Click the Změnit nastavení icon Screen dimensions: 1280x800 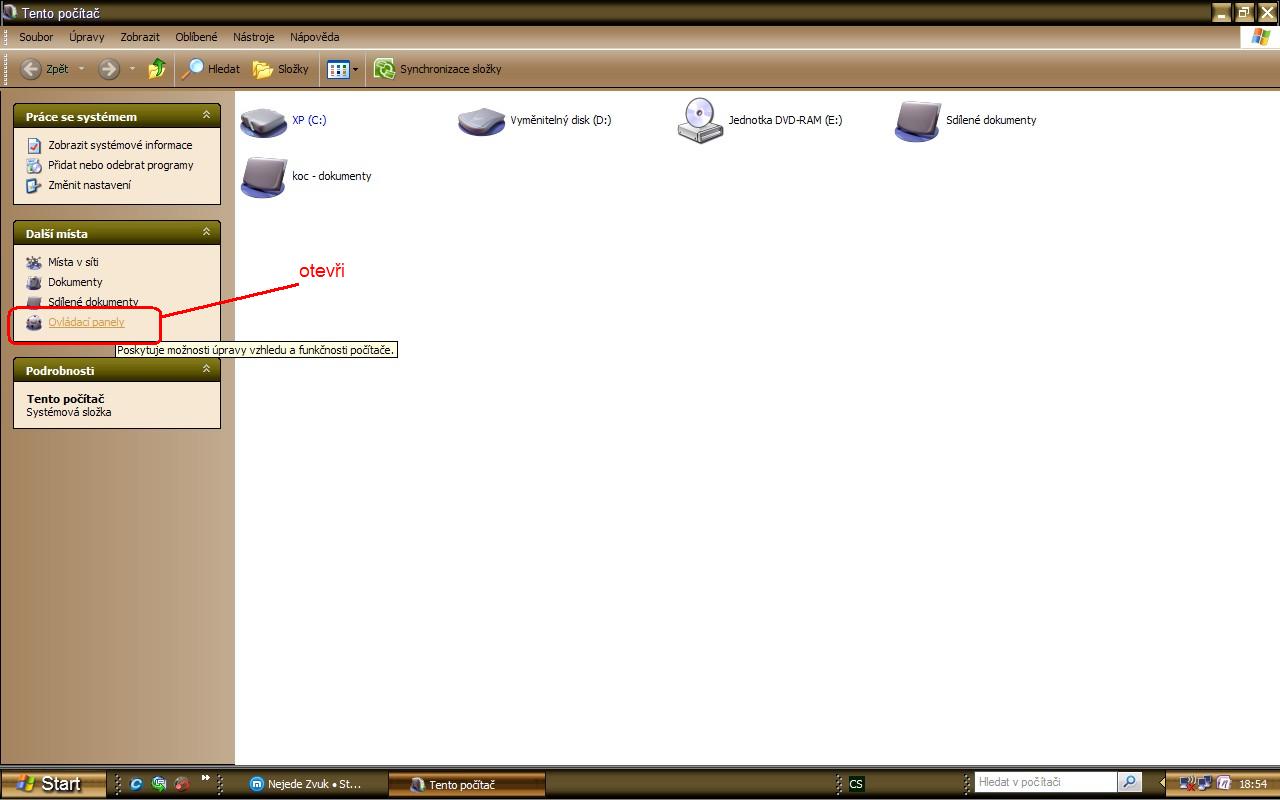[x=34, y=185]
